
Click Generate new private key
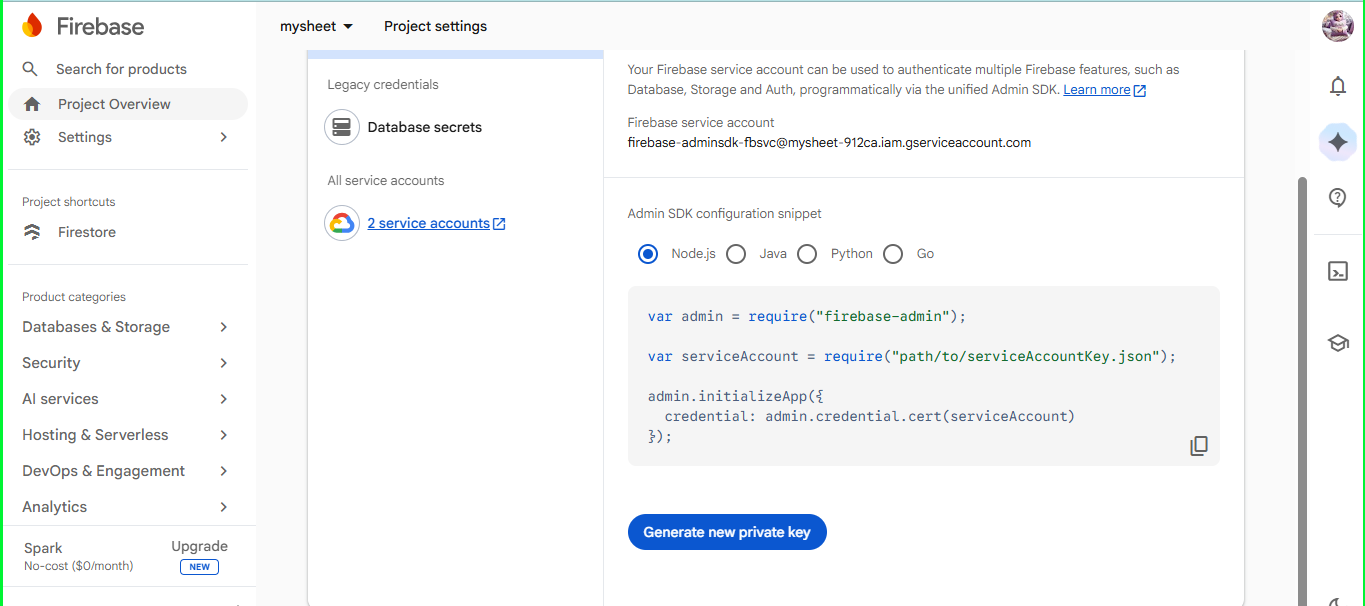pyautogui.click(x=727, y=532)
